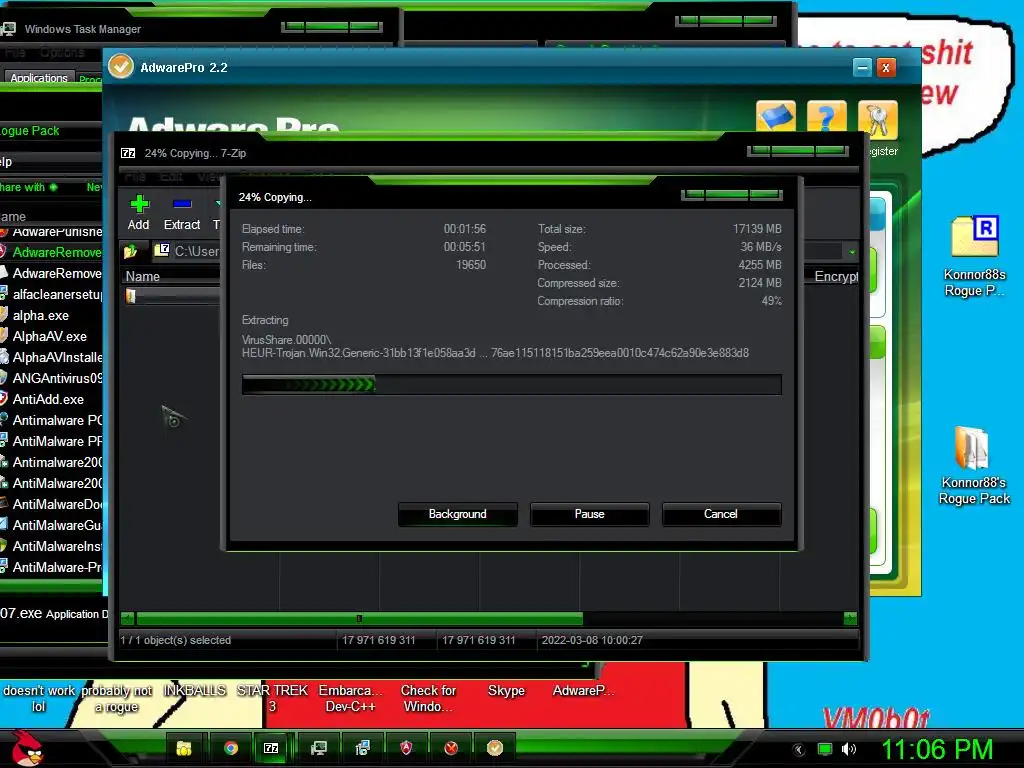The width and height of the screenshot is (1024, 768).
Task: Click the red X circle taskbar icon
Action: (x=451, y=748)
